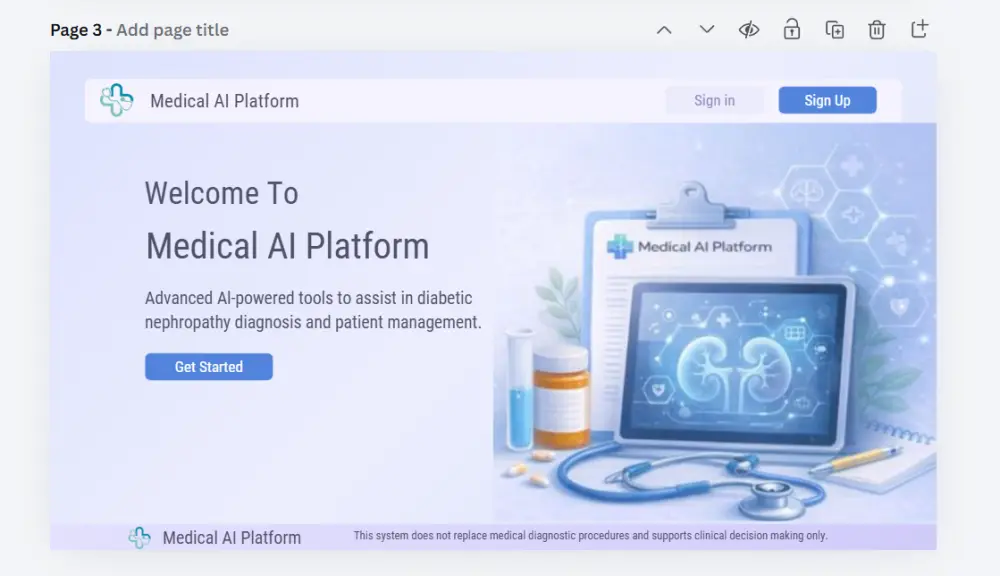Viewport: 1000px width, 576px height.
Task: Duplicate the current page
Action: (834, 30)
